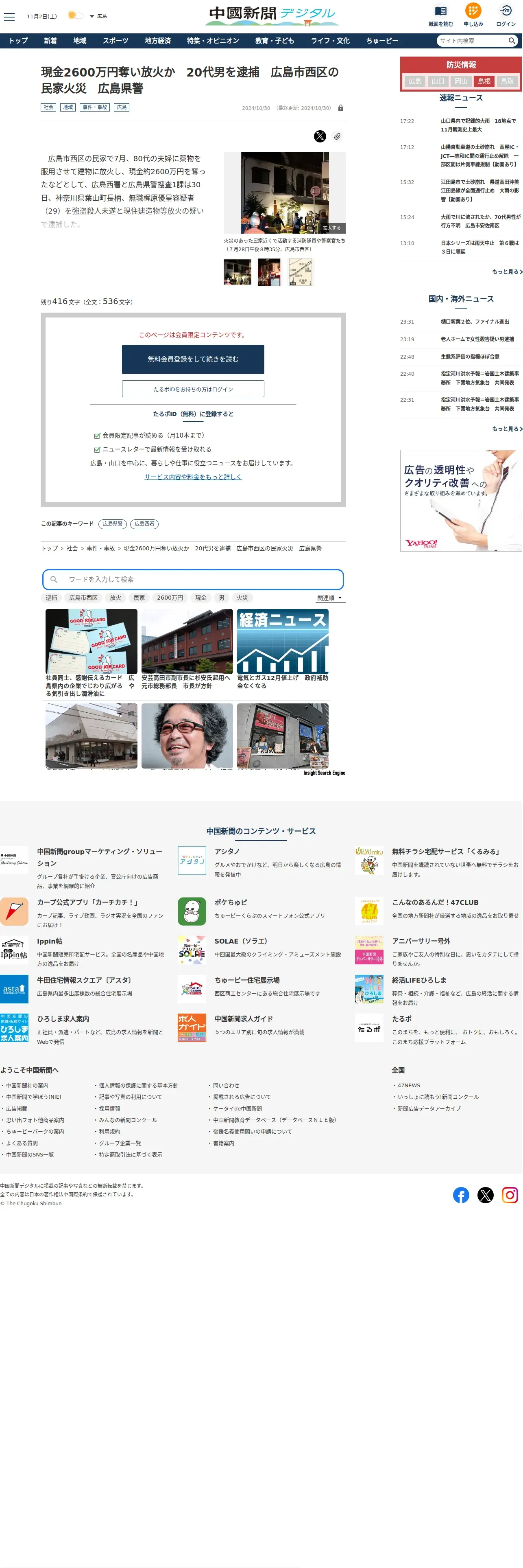Open the たるポ service icon
Screen dimensions: 523x1568
369,1027
